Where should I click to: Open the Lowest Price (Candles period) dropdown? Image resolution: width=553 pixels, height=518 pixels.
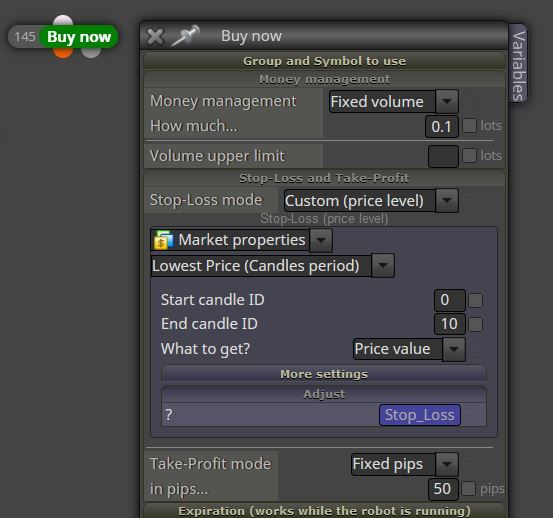272,266
